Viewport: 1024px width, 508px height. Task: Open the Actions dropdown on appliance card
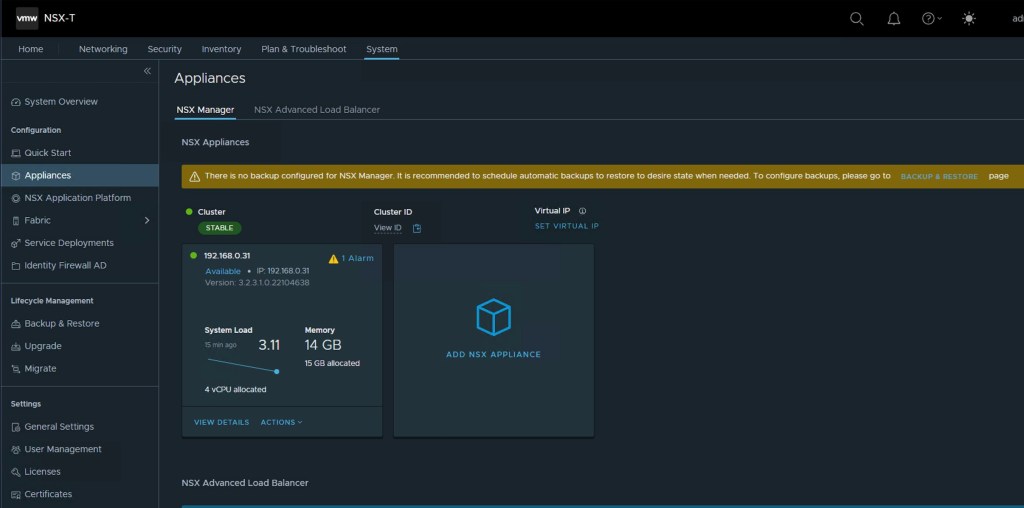coord(281,422)
